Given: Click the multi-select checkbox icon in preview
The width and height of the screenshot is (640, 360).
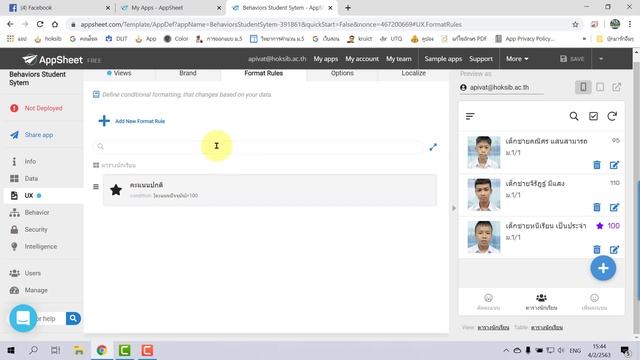Looking at the screenshot, I should [593, 116].
